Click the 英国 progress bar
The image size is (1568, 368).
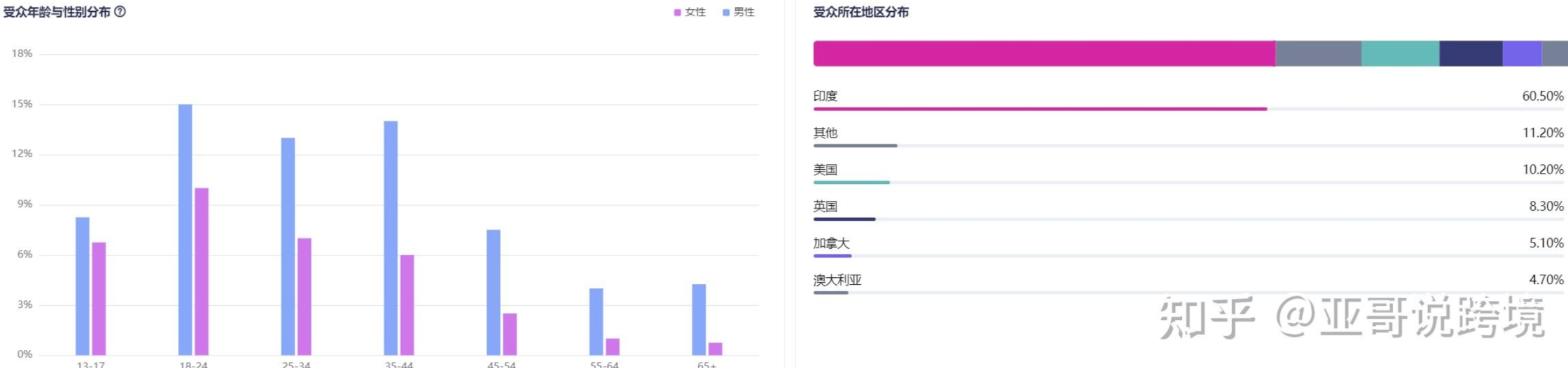click(845, 219)
